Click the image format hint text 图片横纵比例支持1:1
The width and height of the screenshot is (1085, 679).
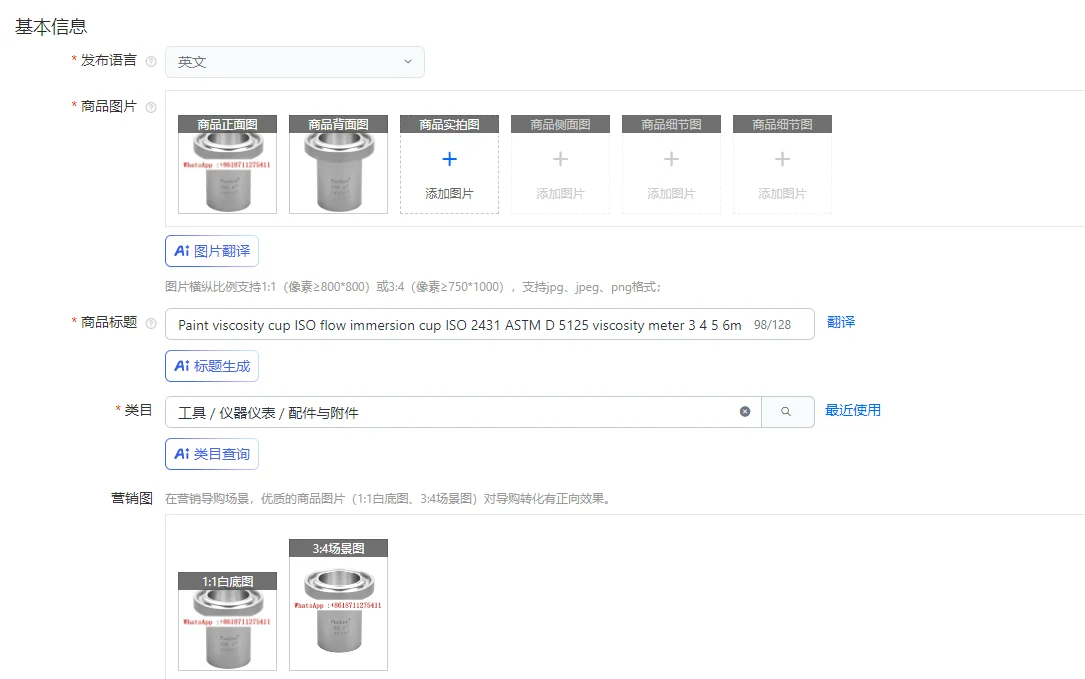tap(413, 287)
